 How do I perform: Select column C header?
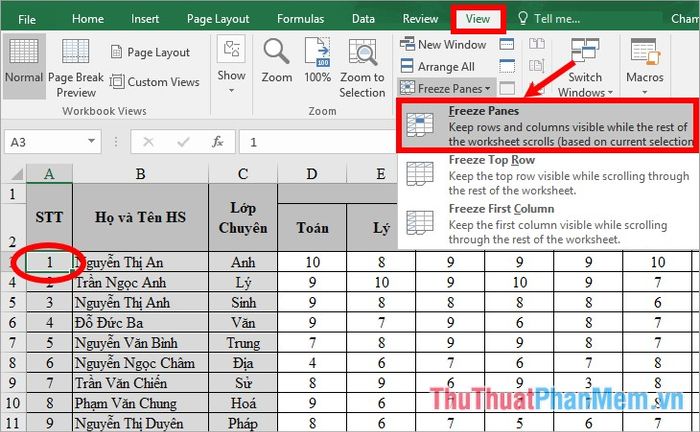[243, 174]
